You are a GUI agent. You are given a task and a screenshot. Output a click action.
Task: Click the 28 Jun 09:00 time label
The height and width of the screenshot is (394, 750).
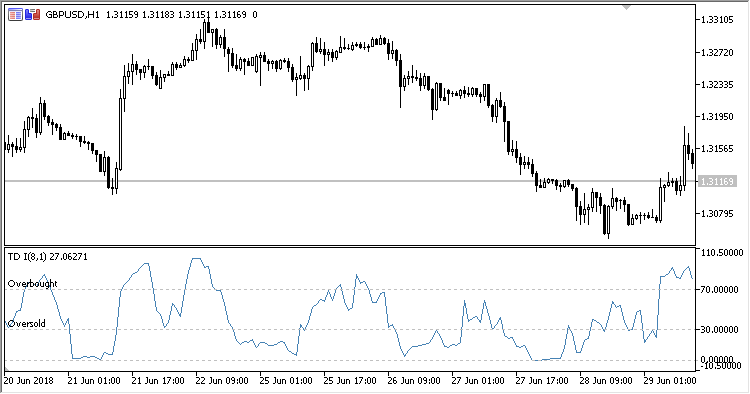pos(607,381)
